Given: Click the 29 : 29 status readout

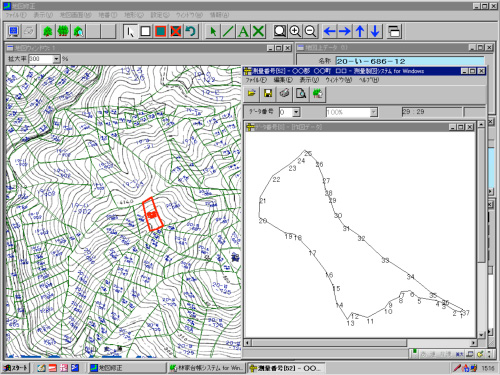Looking at the screenshot, I should [432, 112].
